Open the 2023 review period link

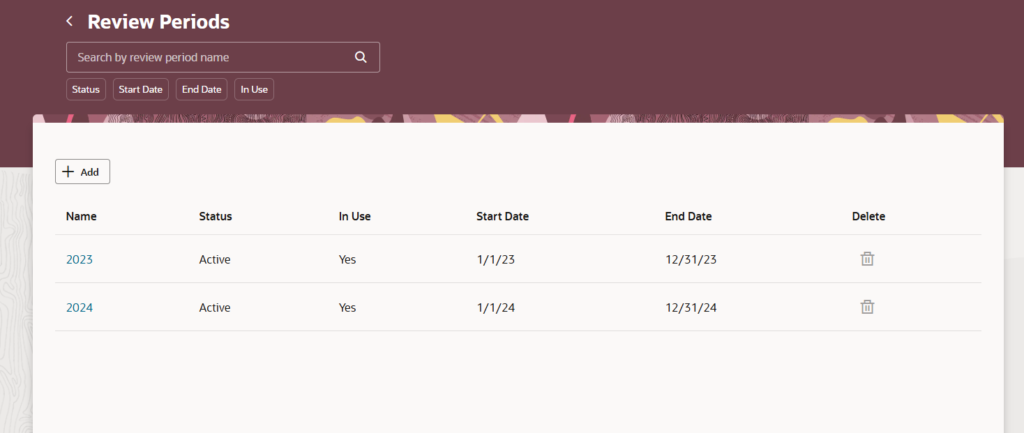(80, 259)
